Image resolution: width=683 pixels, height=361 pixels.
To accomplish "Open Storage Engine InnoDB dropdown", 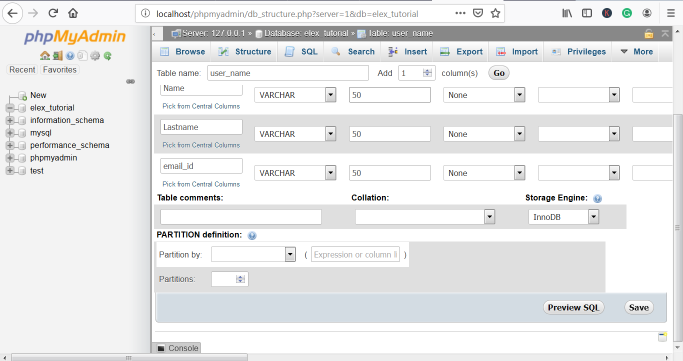I will [564, 216].
